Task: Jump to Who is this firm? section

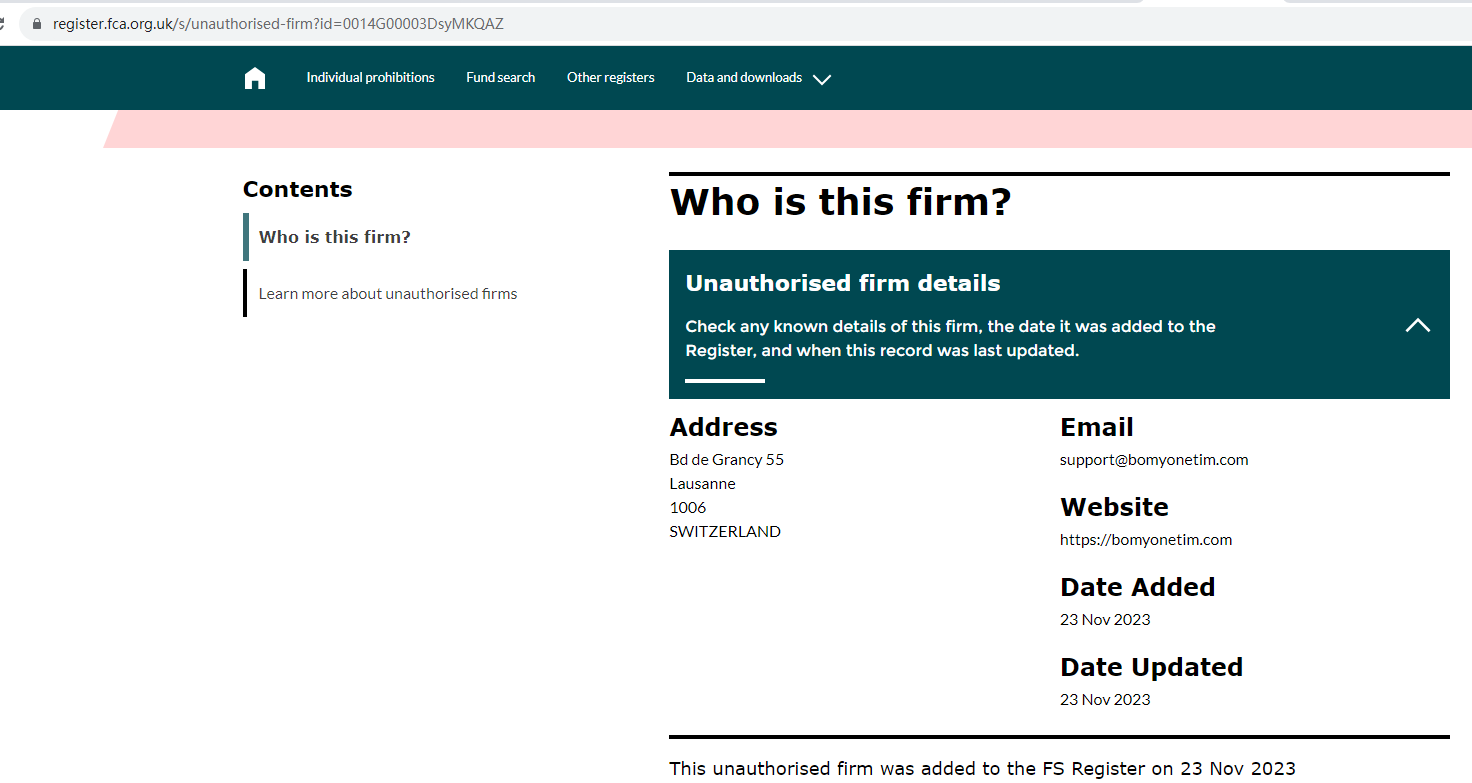Action: click(x=334, y=237)
